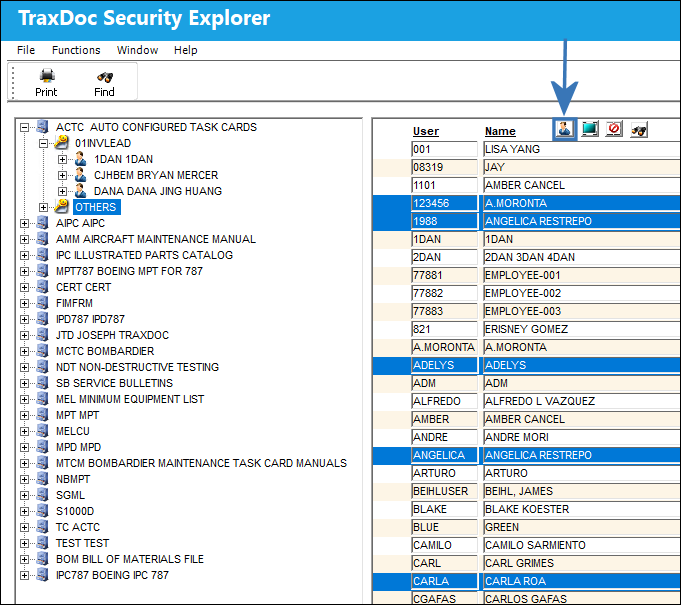681x605 pixels.
Task: Click the book icon beside ACTC AUTO CONFIGURED
Action: pos(42,127)
